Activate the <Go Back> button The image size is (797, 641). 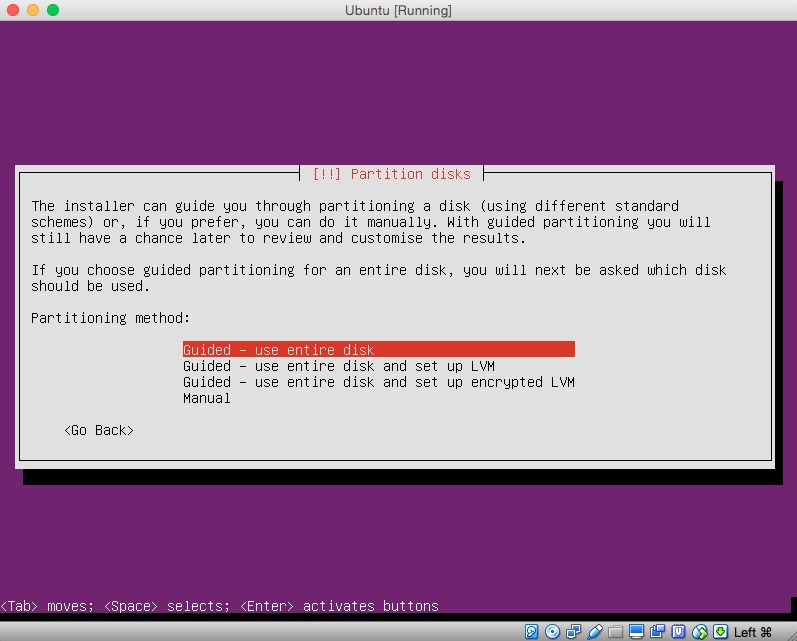[98, 430]
